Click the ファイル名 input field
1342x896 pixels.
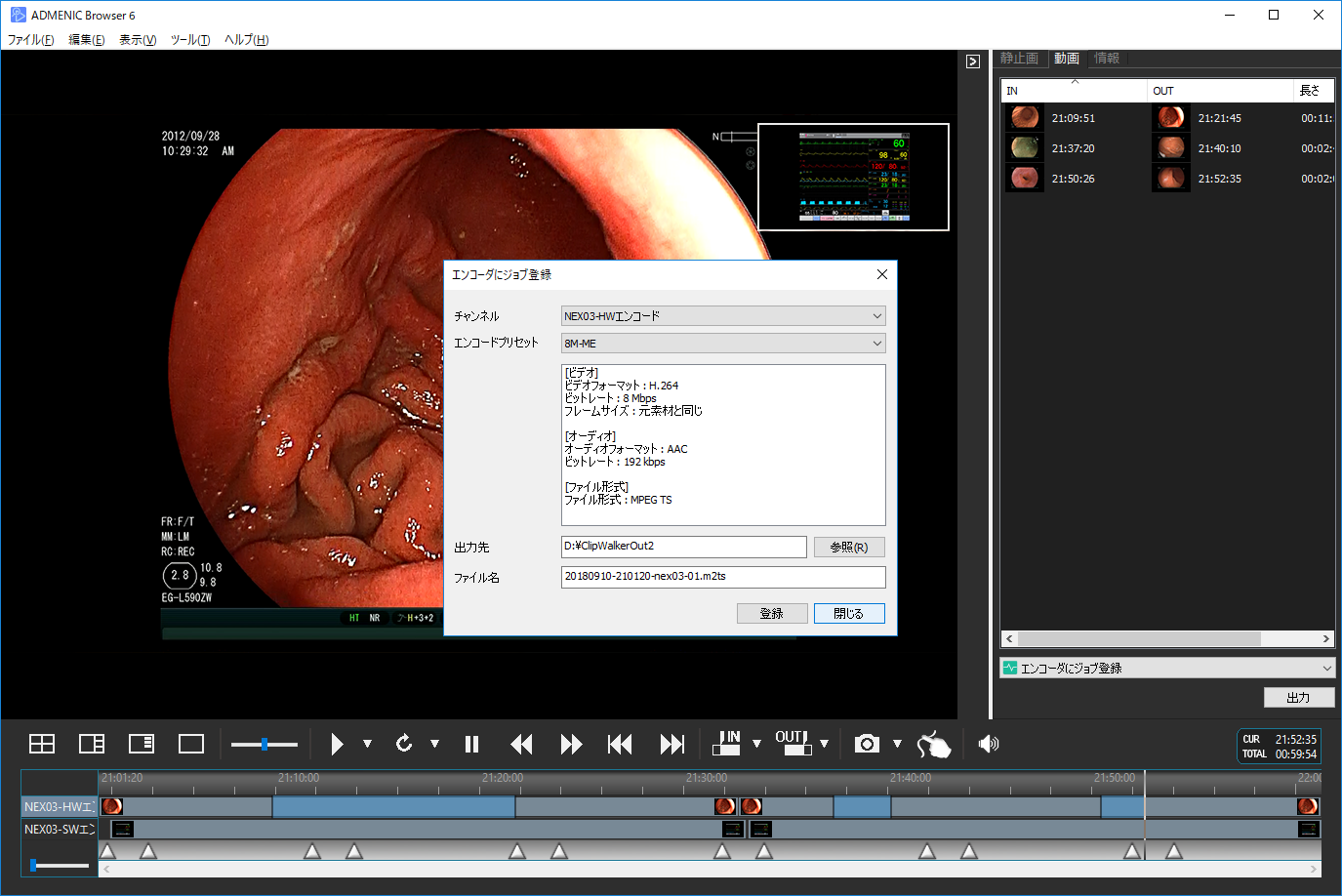[x=723, y=577]
